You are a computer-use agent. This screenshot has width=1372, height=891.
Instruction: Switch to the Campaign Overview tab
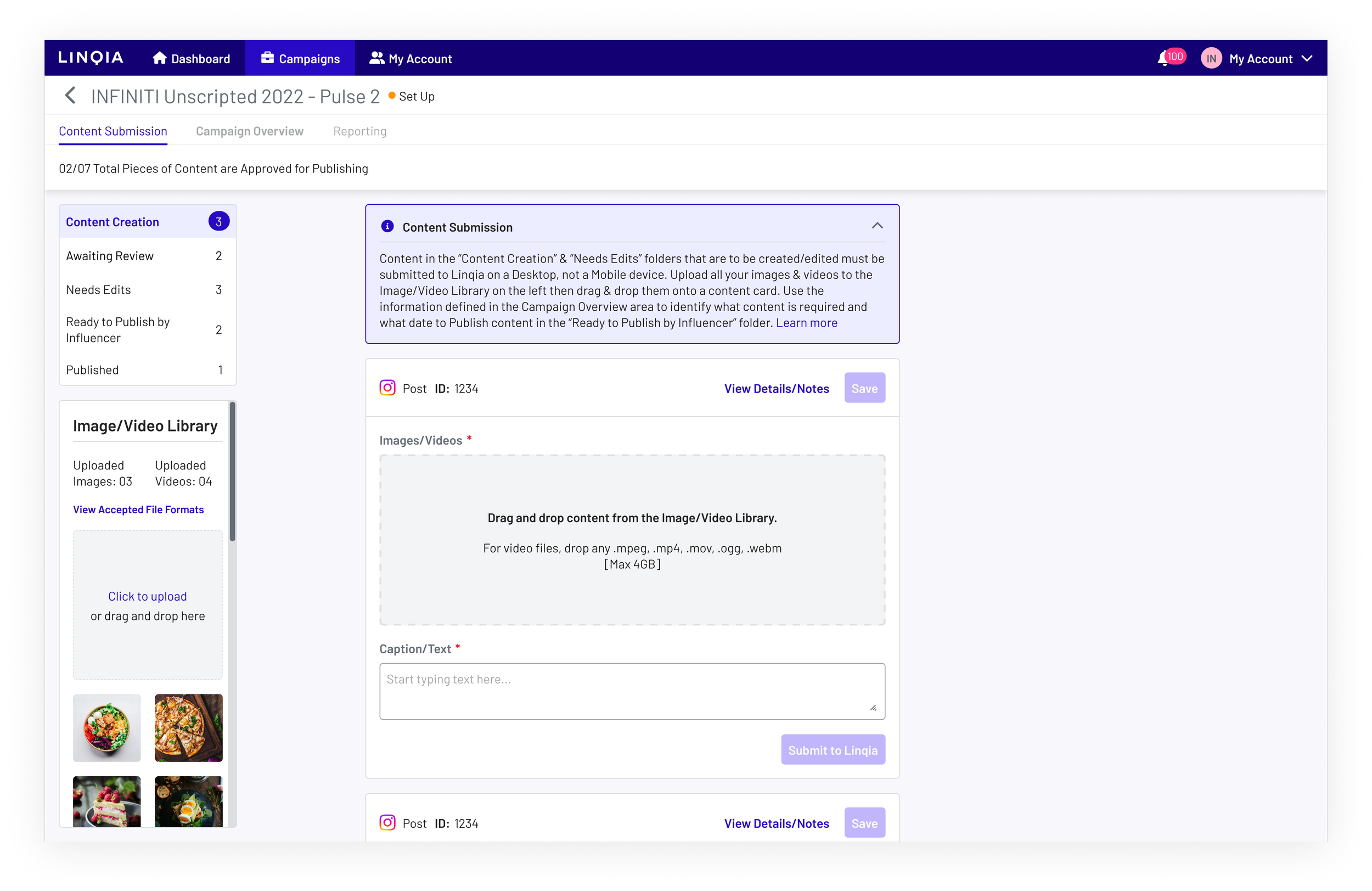pos(250,131)
